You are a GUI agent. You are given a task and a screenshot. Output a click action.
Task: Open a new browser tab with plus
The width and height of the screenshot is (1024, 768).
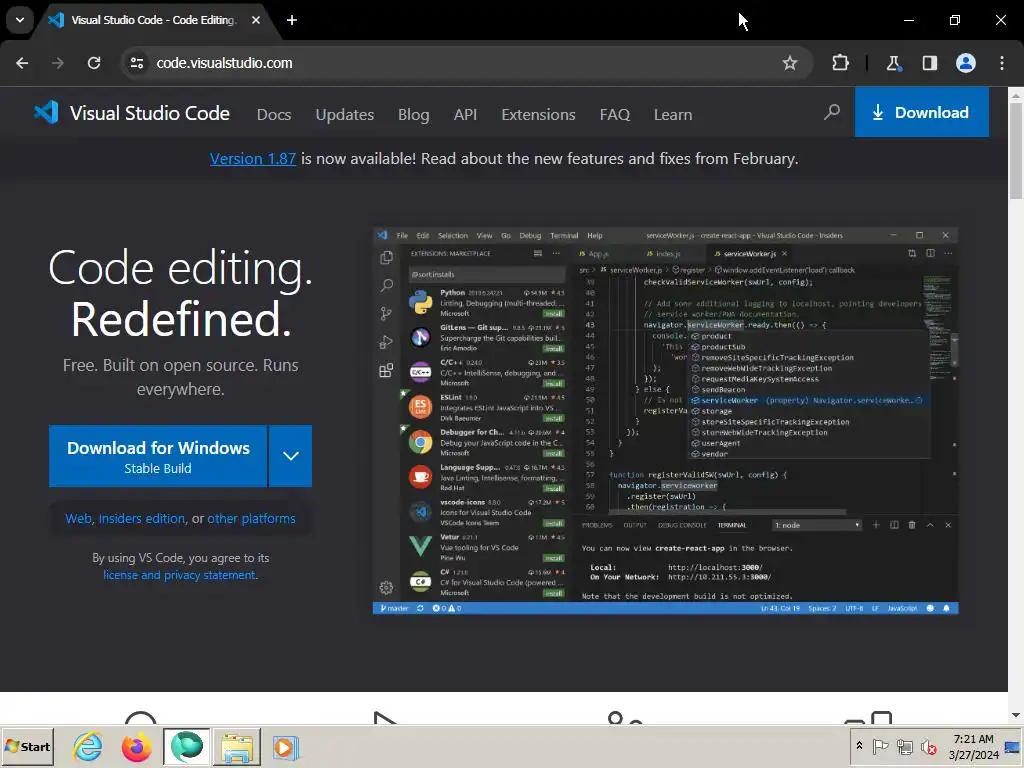coord(292,20)
